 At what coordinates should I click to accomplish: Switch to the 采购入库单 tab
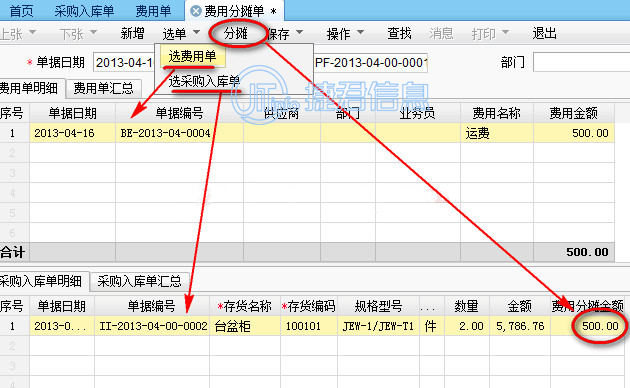point(84,11)
